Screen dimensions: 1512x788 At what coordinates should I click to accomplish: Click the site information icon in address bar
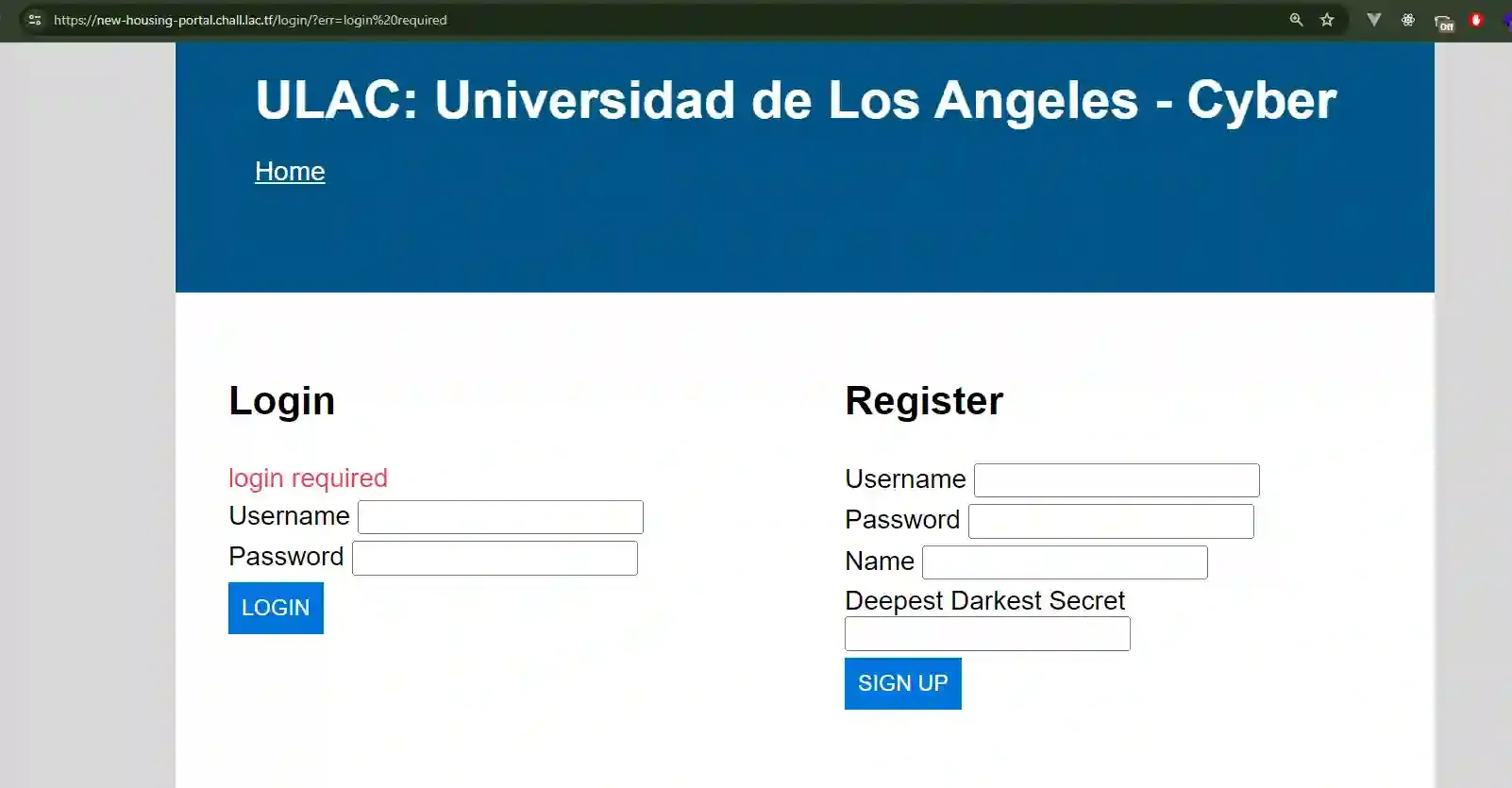[34, 19]
